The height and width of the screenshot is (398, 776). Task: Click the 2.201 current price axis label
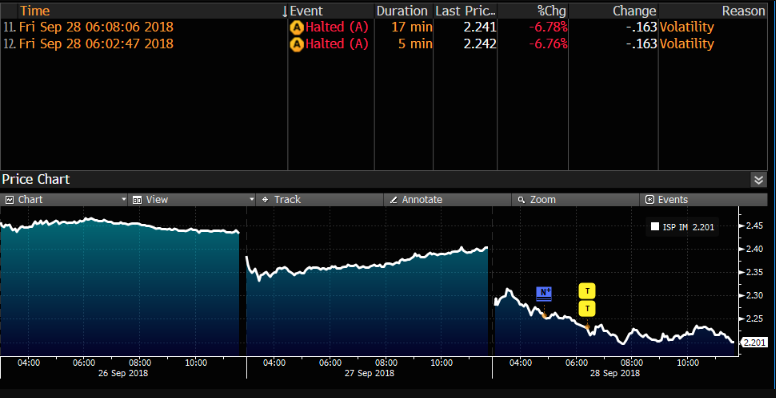[x=754, y=342]
